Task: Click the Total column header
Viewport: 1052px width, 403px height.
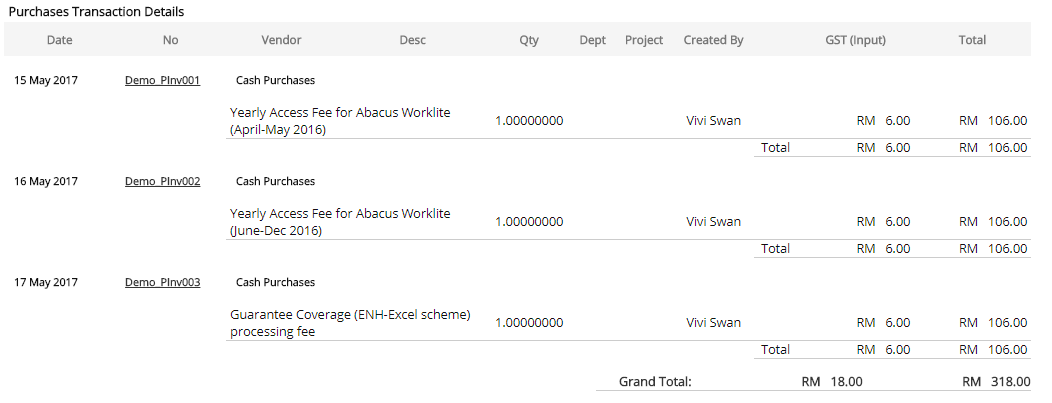Action: point(972,40)
